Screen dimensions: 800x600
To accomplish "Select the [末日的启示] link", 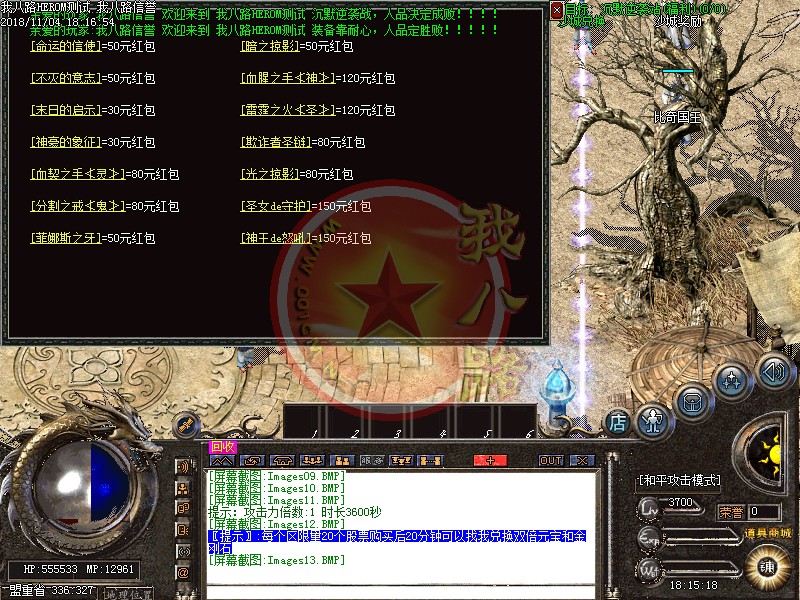I will pos(66,110).
